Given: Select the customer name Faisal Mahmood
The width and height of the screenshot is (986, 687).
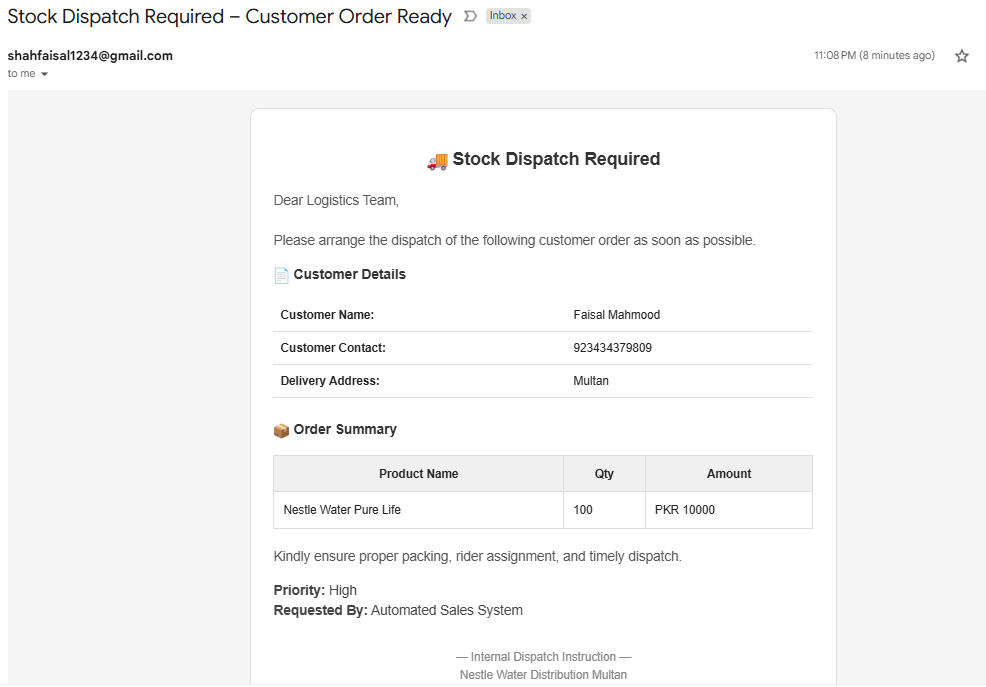Looking at the screenshot, I should (616, 315).
